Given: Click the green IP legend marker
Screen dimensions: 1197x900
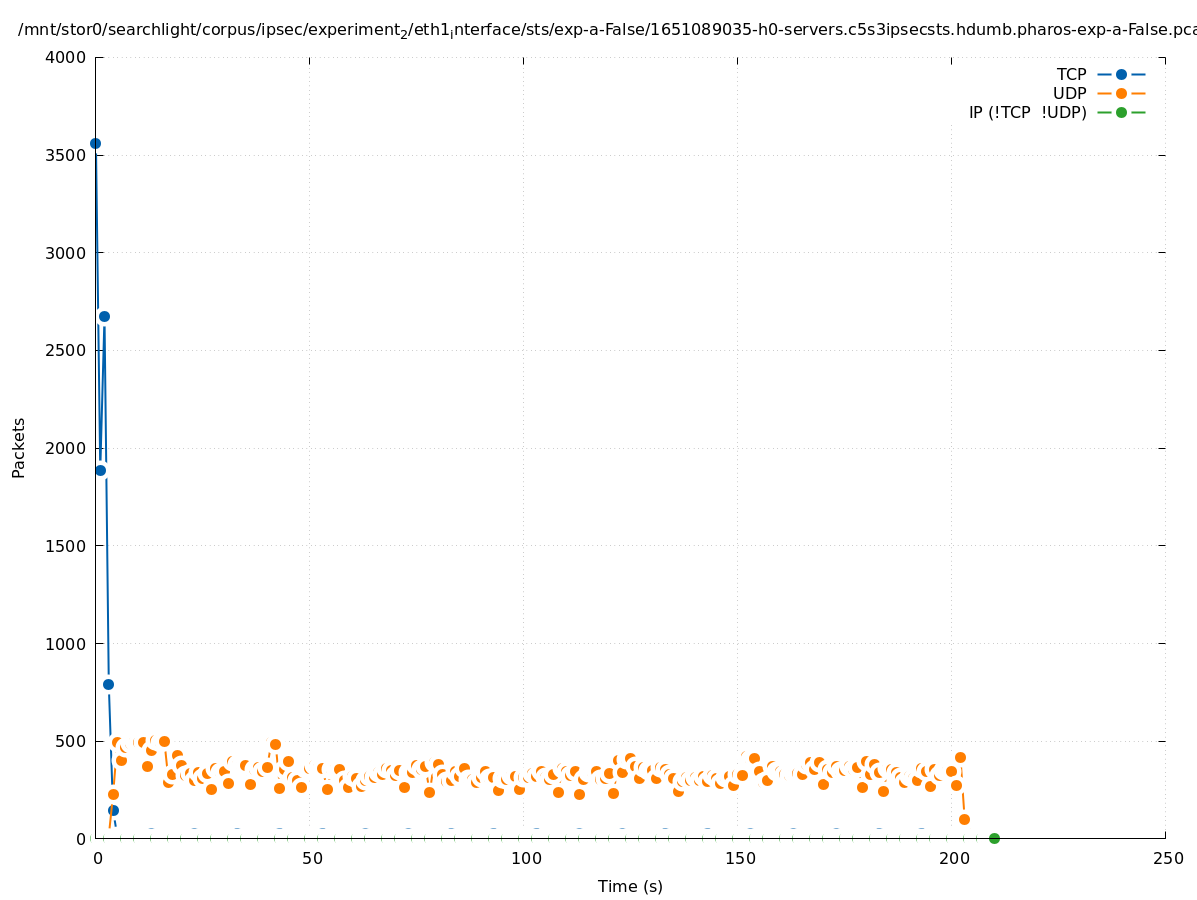Looking at the screenshot, I should 1121,112.
